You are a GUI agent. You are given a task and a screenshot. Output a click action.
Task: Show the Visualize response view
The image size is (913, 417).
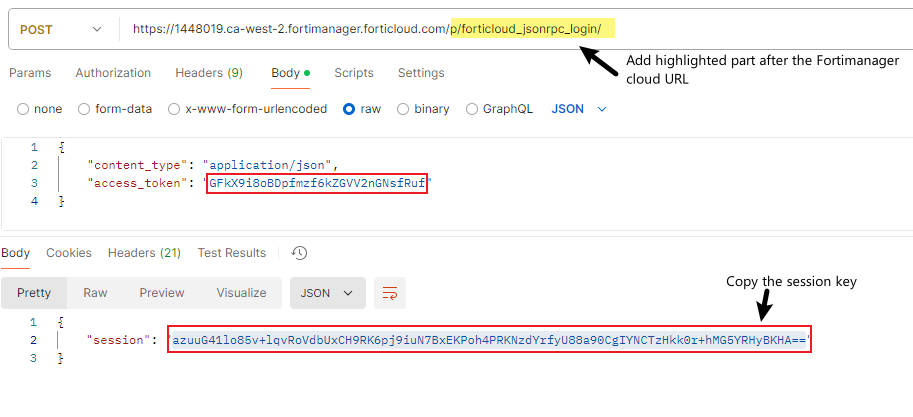click(241, 293)
